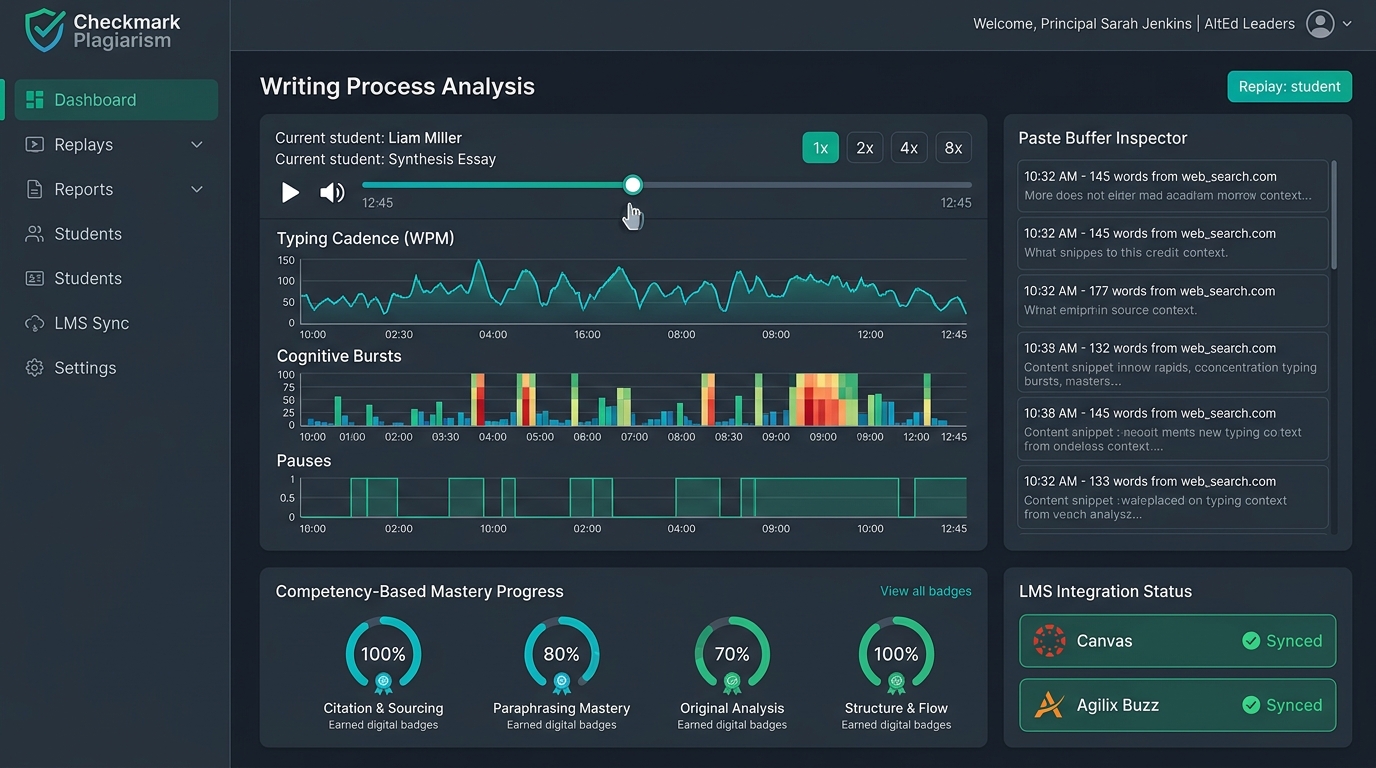Click the Reports document icon

click(35, 189)
